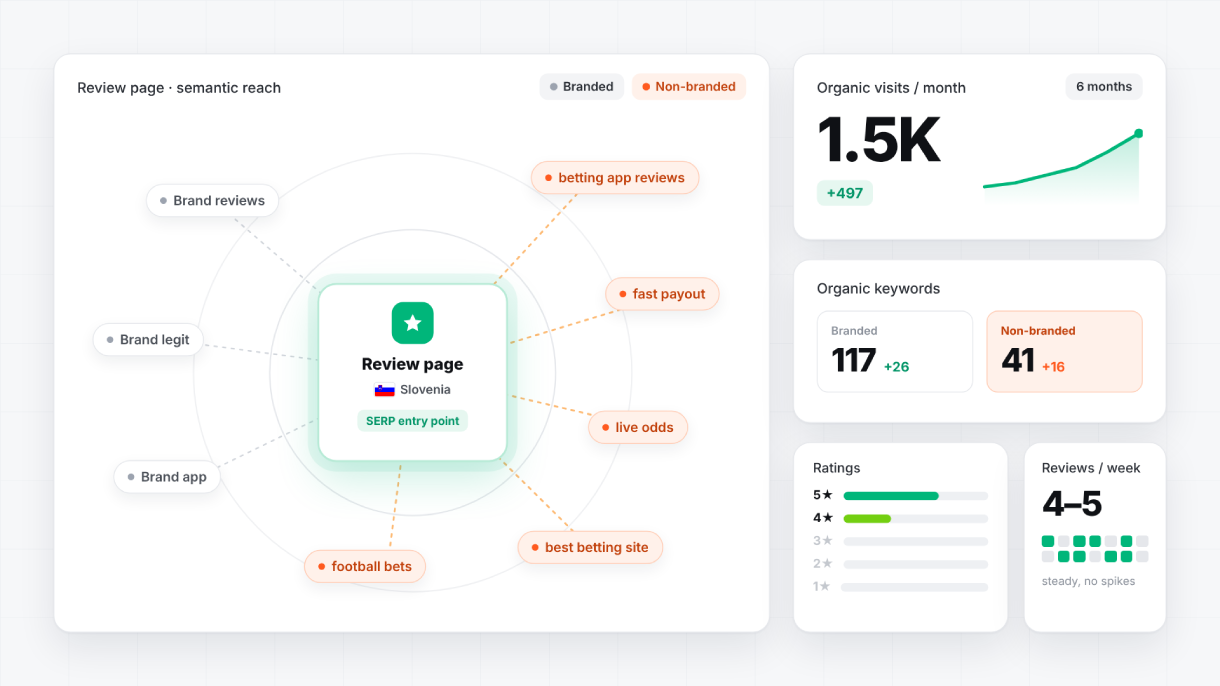Viewport: 1220px width, 686px height.
Task: Click the weekly reviews dot grid
Action: coord(1095,549)
